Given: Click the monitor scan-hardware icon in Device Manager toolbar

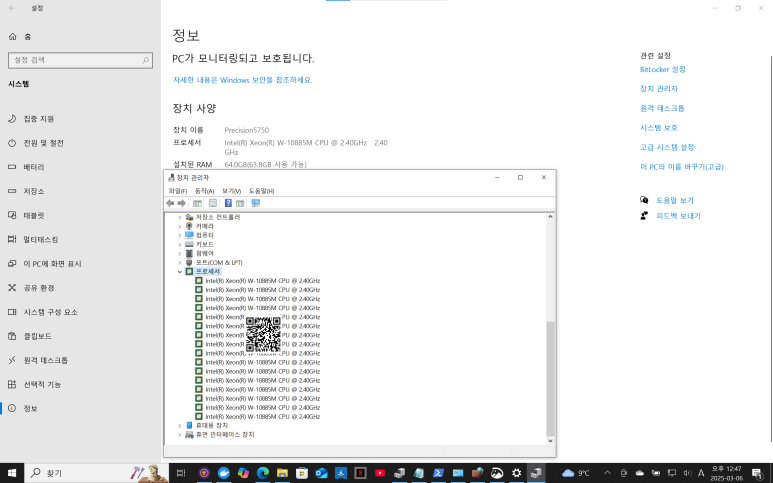Looking at the screenshot, I should pos(255,203).
